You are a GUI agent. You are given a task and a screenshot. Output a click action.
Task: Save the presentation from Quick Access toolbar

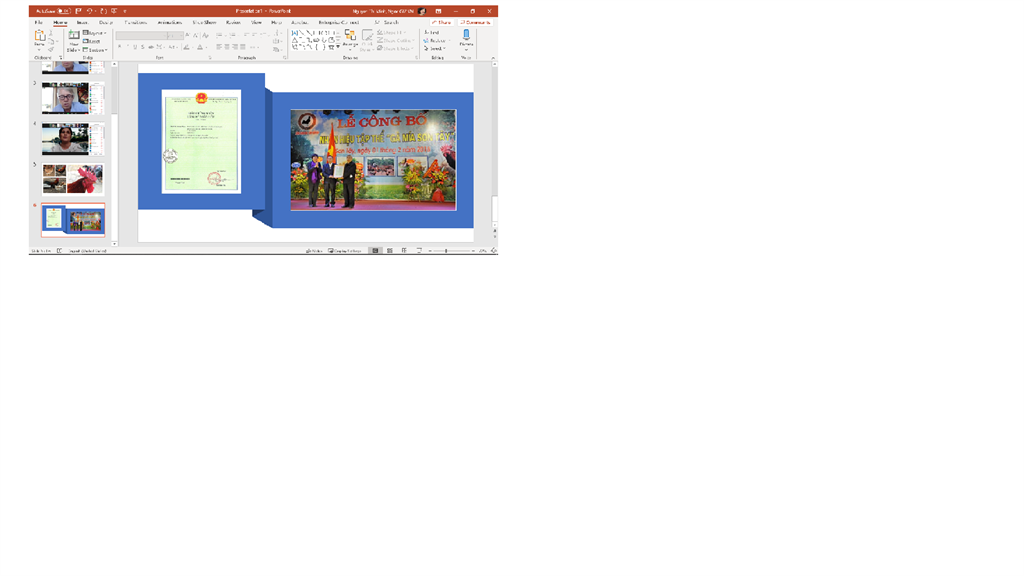click(x=78, y=11)
